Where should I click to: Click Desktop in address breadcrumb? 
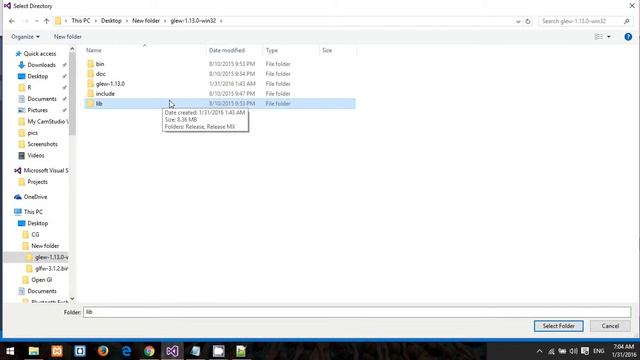pyautogui.click(x=111, y=20)
